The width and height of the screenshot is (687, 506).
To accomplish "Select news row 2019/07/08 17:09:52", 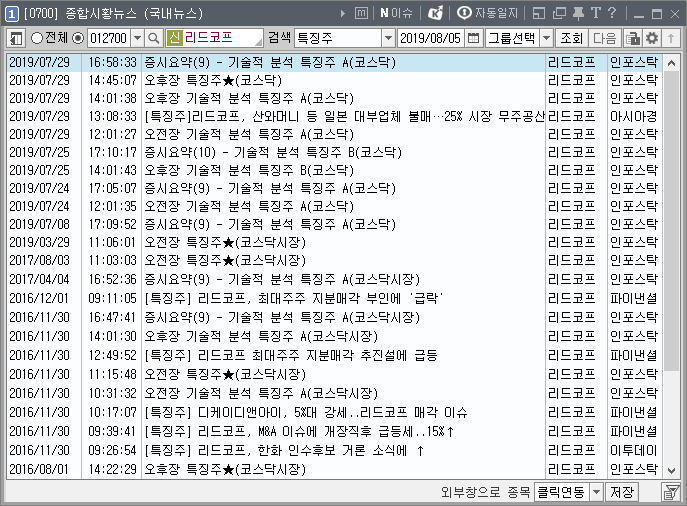I will 335,224.
